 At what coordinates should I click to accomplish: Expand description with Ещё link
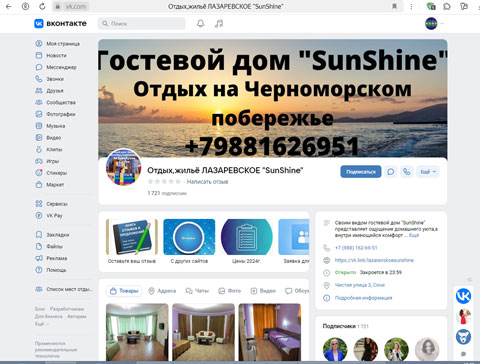pyautogui.click(x=414, y=235)
